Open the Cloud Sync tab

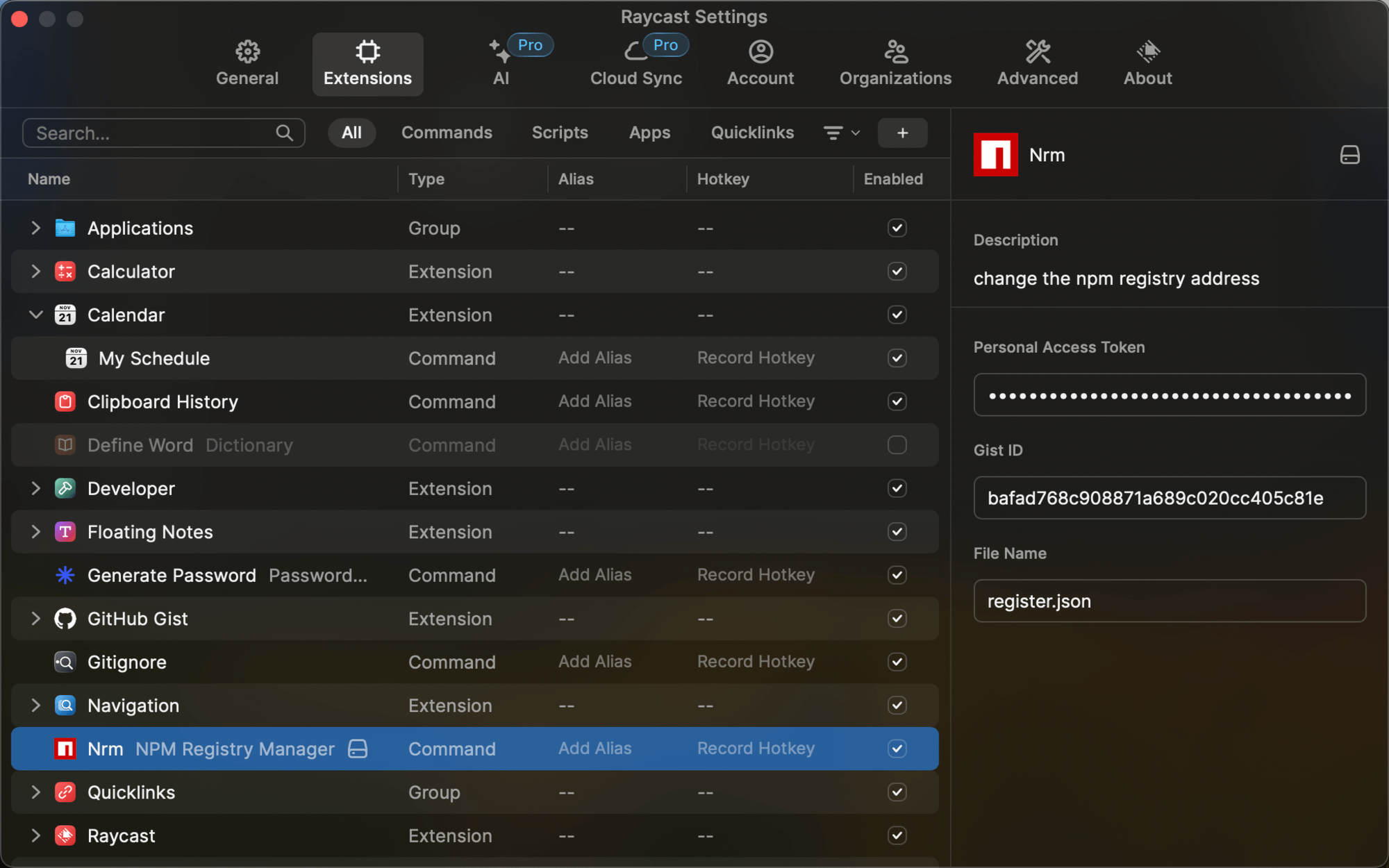636,64
